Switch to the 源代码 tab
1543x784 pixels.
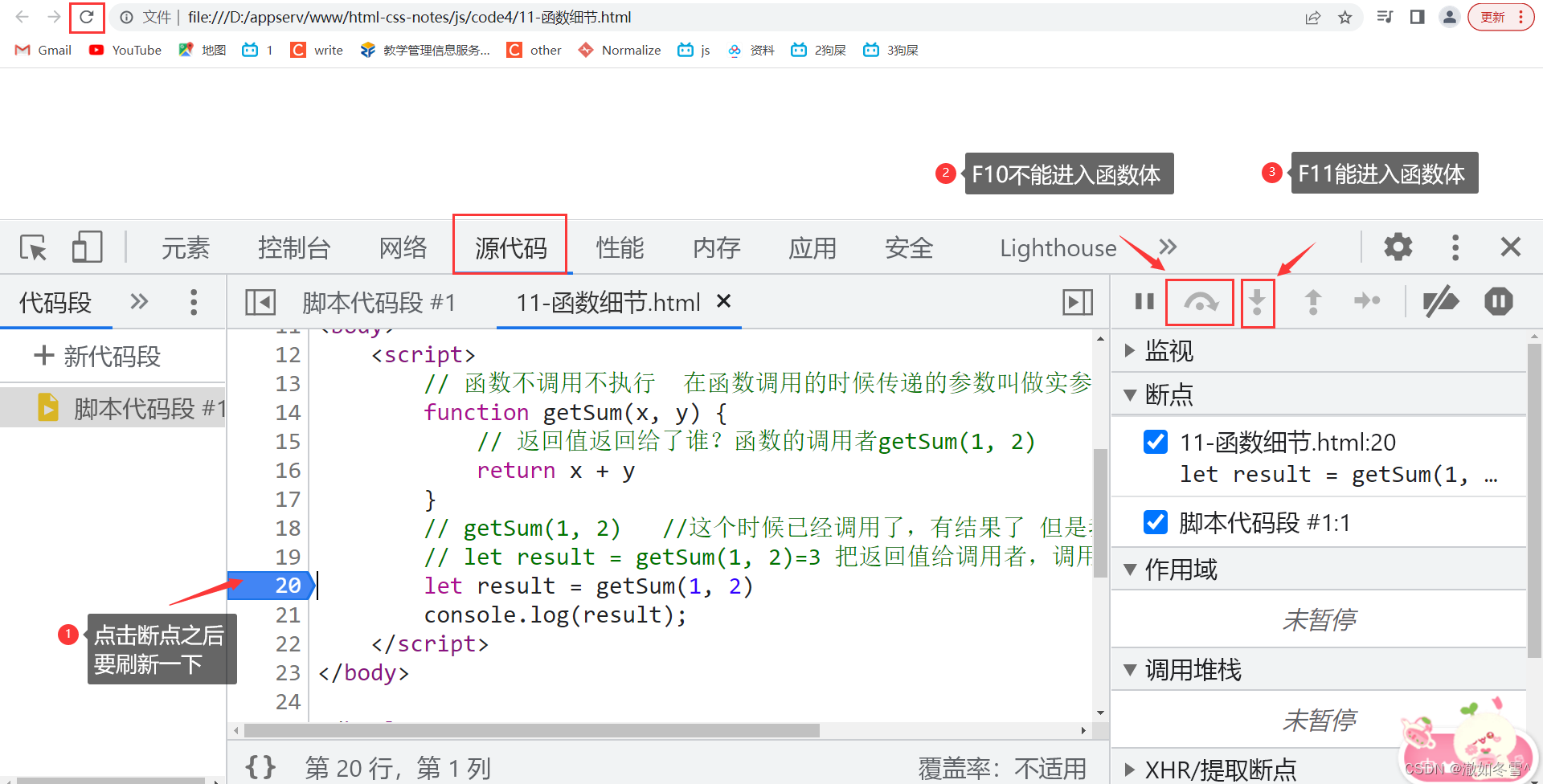[511, 248]
